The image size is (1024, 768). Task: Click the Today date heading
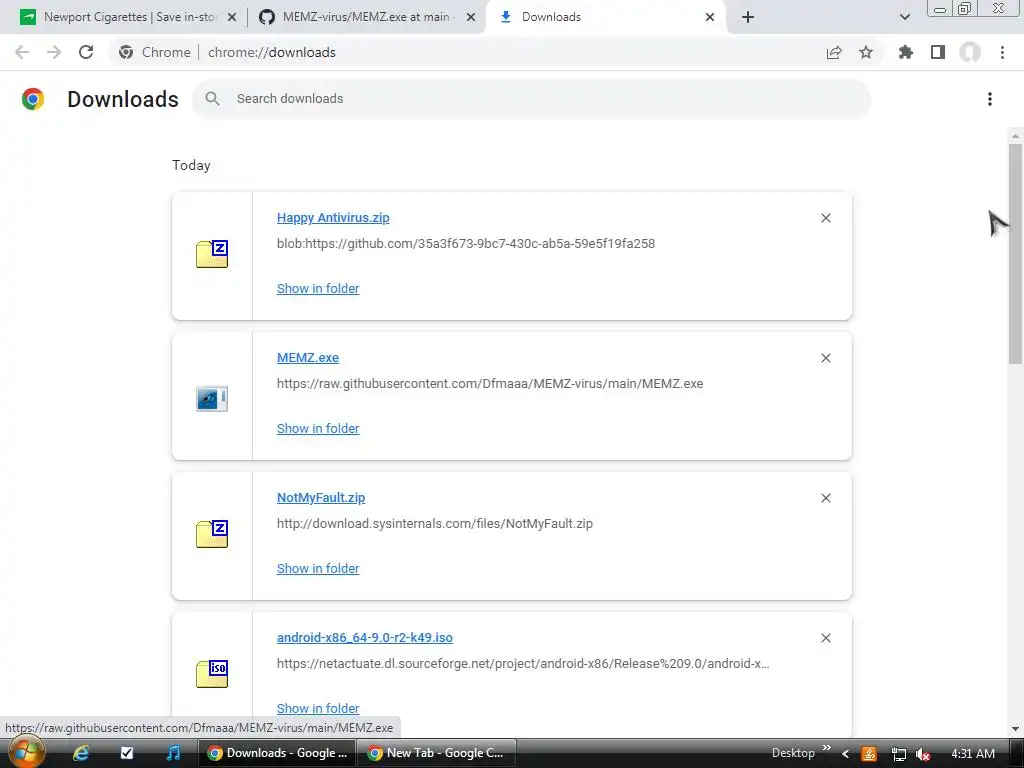[x=191, y=165]
